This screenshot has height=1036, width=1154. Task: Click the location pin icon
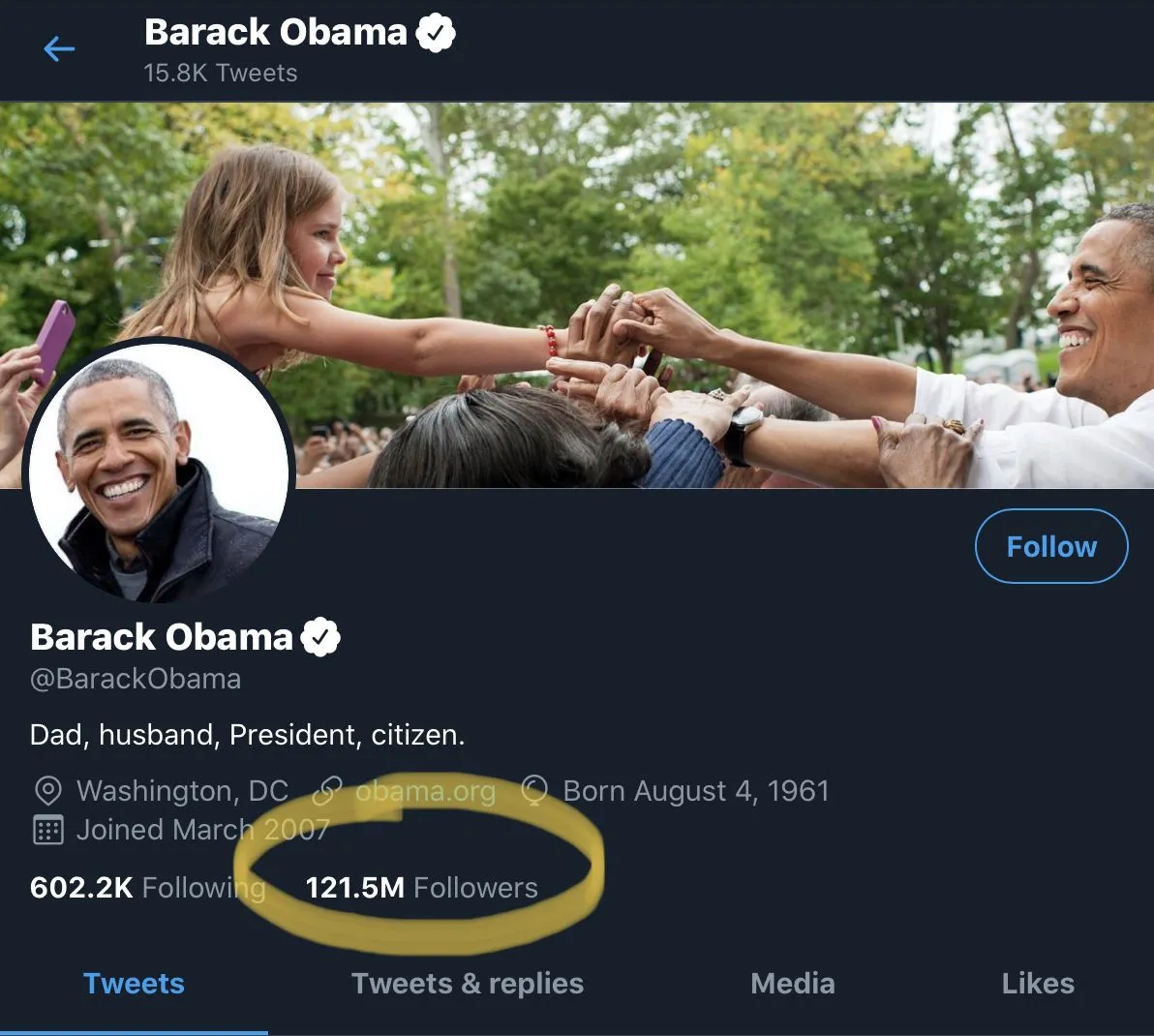[x=47, y=791]
